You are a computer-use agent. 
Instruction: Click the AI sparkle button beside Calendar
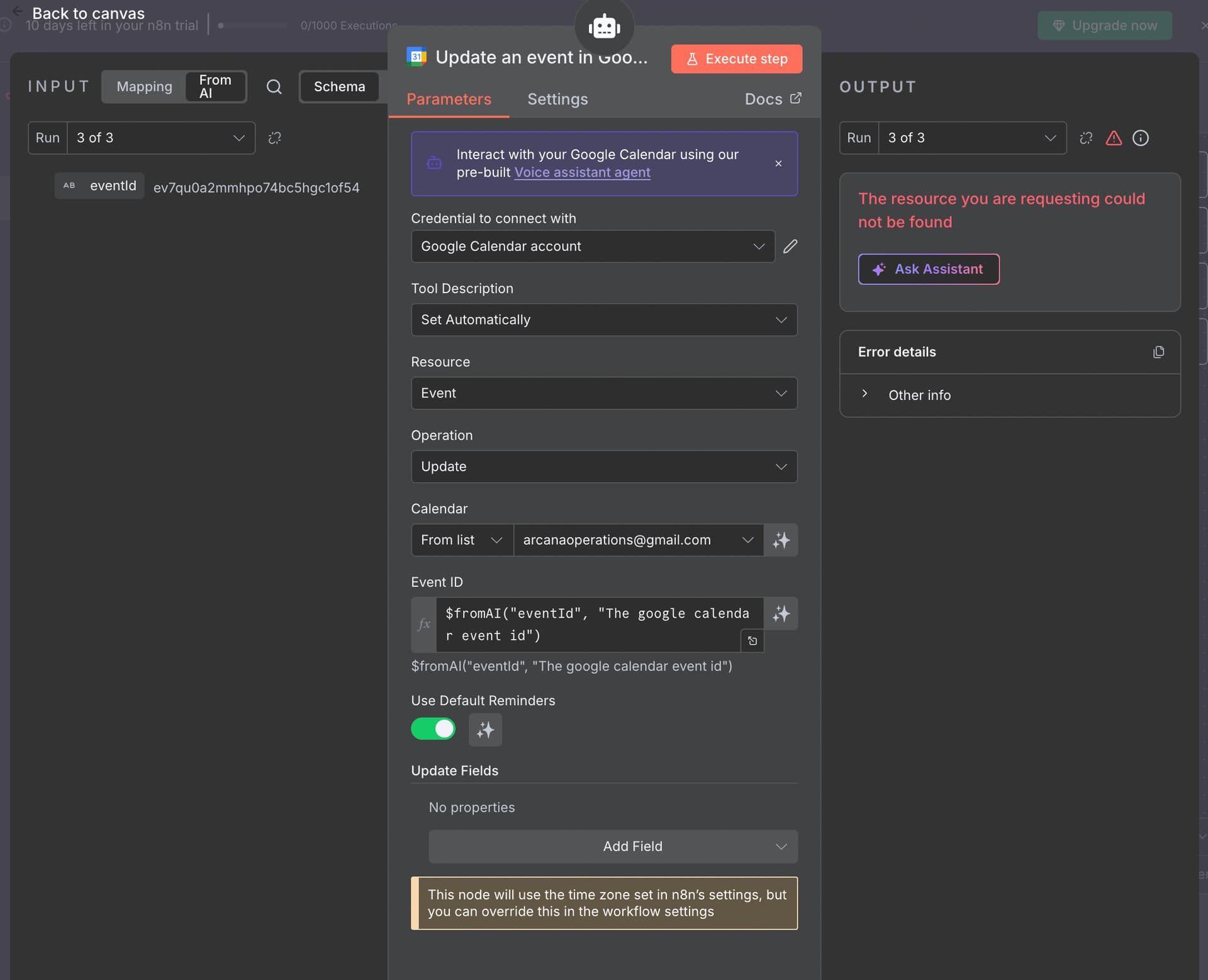coord(781,540)
